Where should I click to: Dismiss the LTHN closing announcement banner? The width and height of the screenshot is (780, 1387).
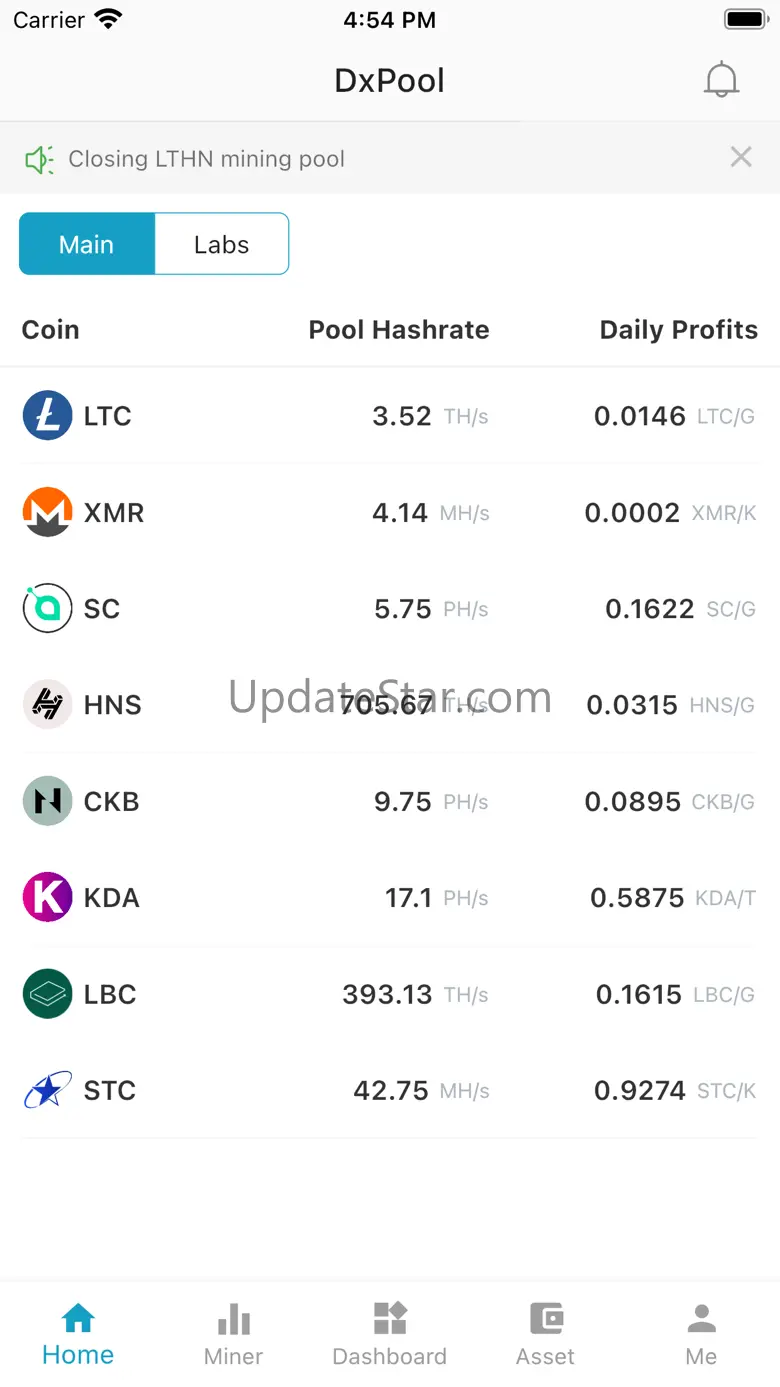point(740,157)
